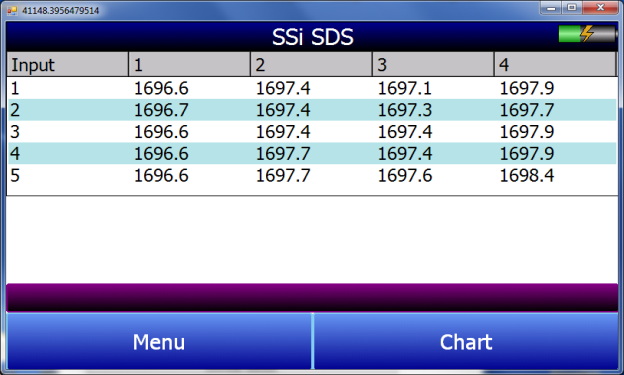This screenshot has height=375, width=624.
Task: Click the application icon in title bar
Action: click(x=12, y=10)
